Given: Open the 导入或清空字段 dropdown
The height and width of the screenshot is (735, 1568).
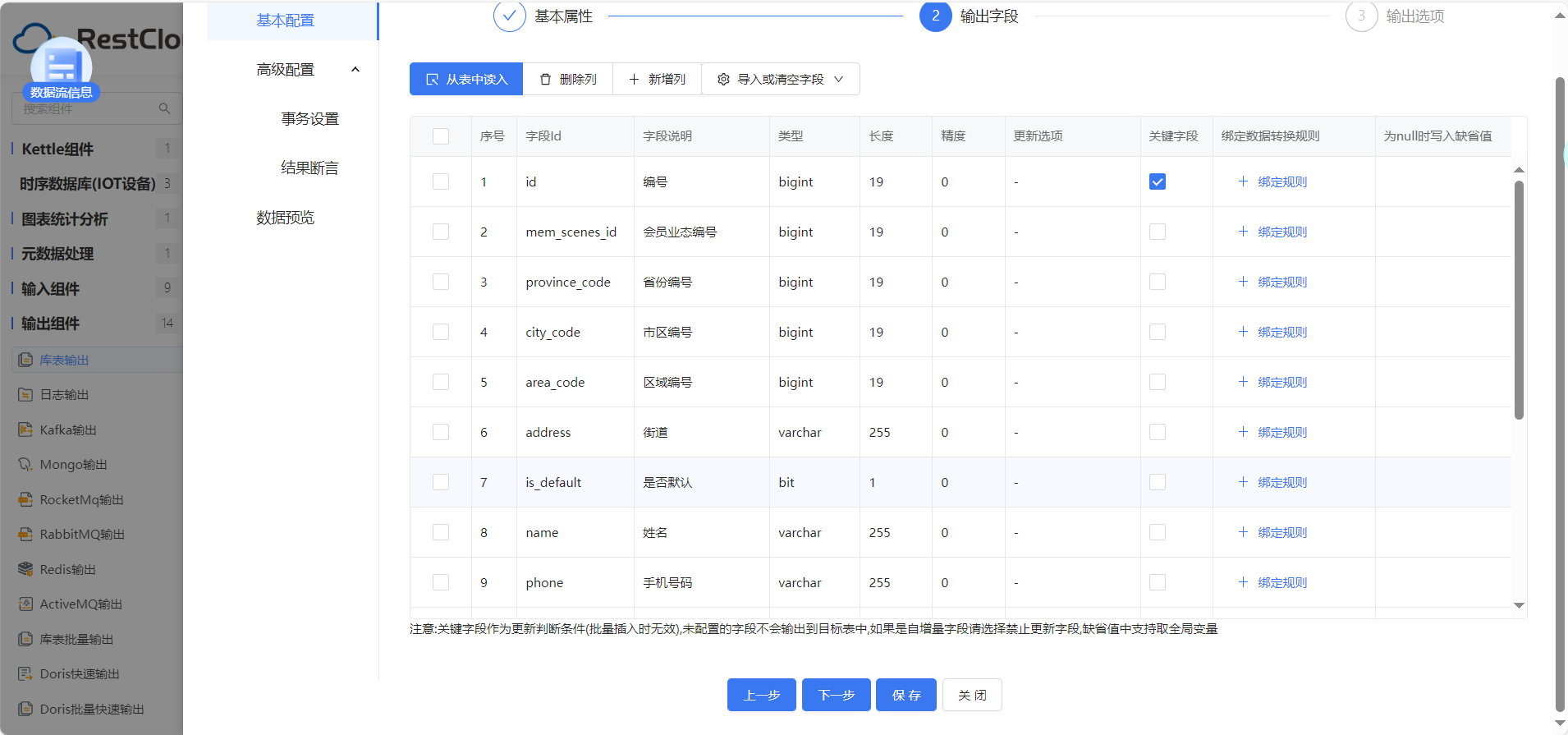Looking at the screenshot, I should (781, 79).
